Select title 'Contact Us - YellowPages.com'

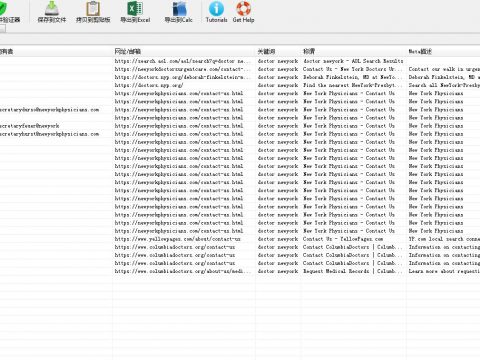coord(343,239)
